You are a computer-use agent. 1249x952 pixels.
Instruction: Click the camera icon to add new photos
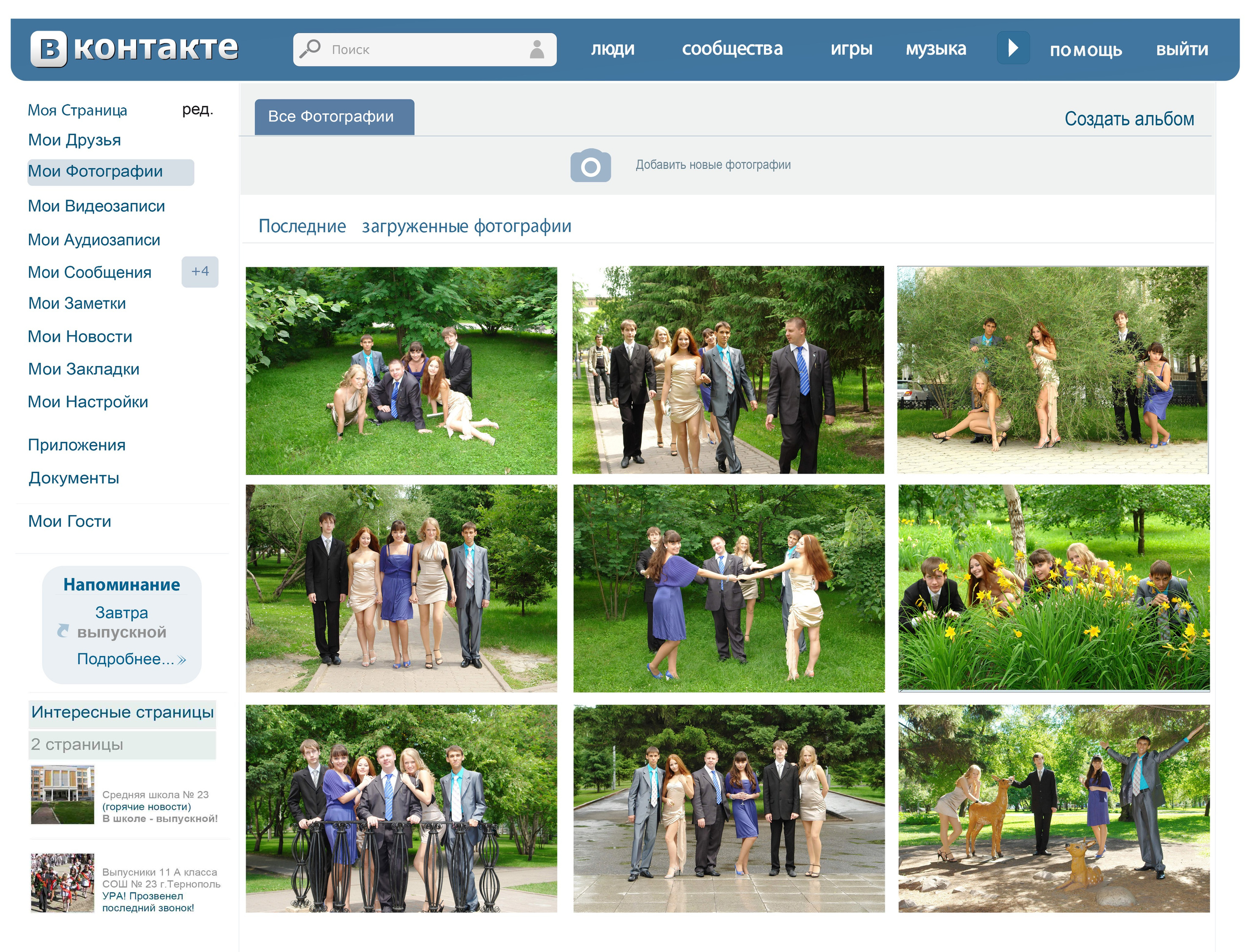[x=592, y=166]
